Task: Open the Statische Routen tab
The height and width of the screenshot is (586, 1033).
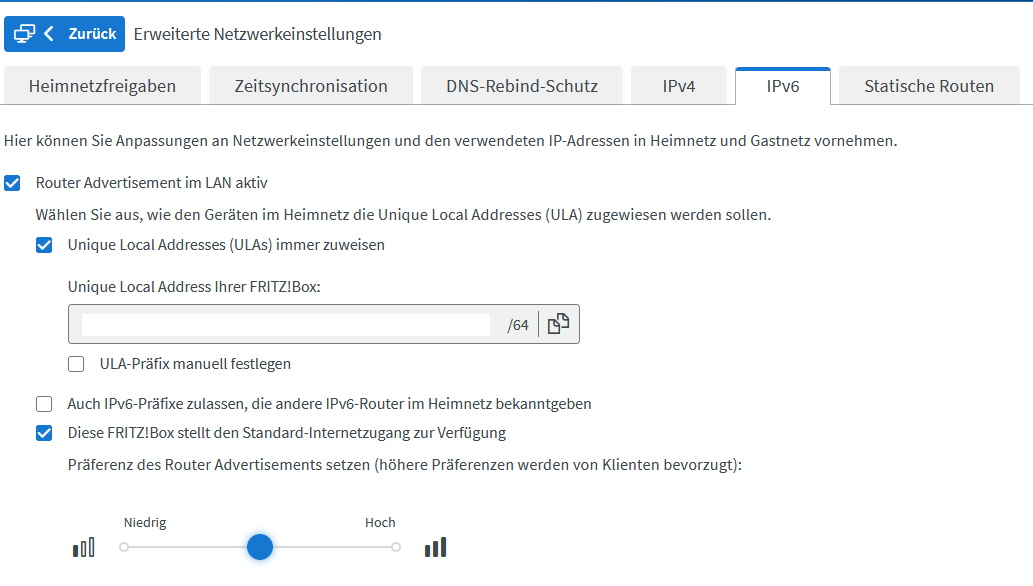Action: click(x=929, y=86)
